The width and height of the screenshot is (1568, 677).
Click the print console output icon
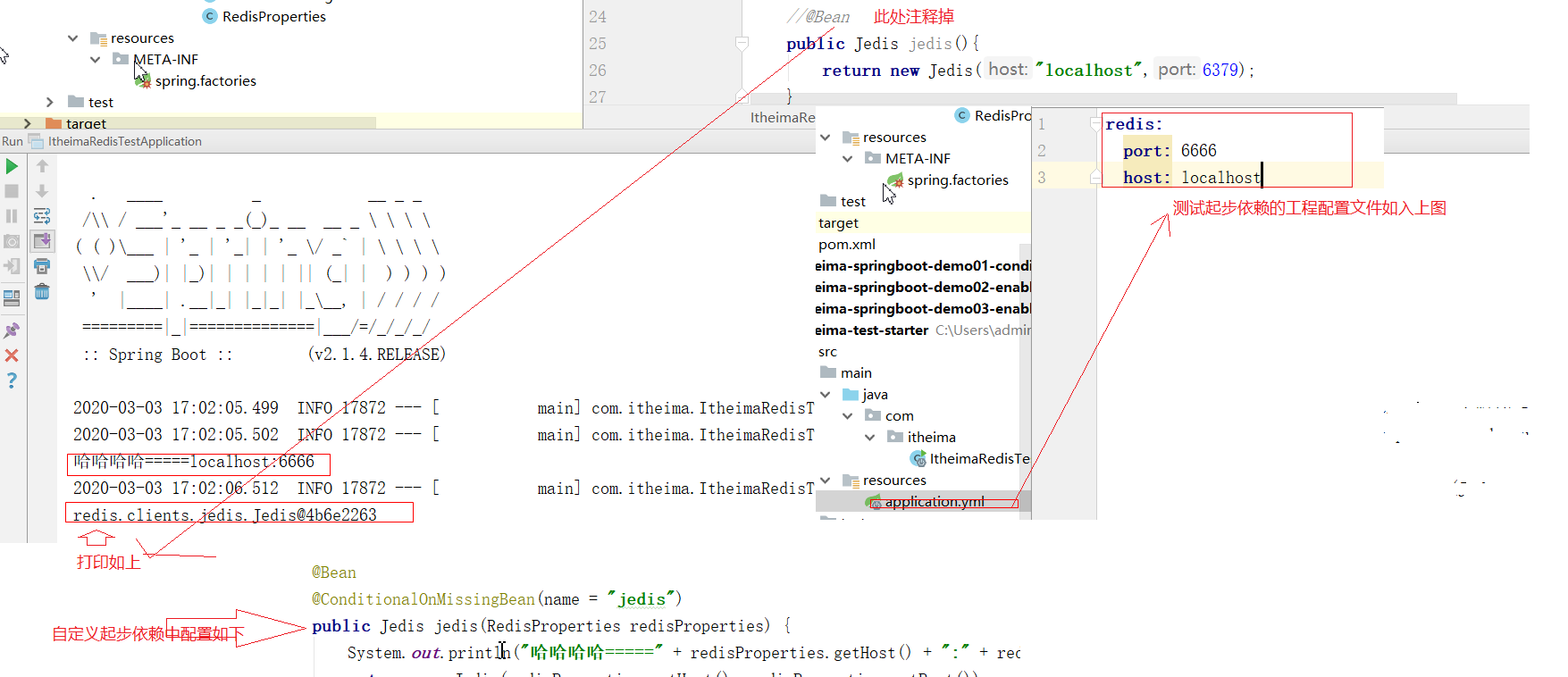pos(42,266)
